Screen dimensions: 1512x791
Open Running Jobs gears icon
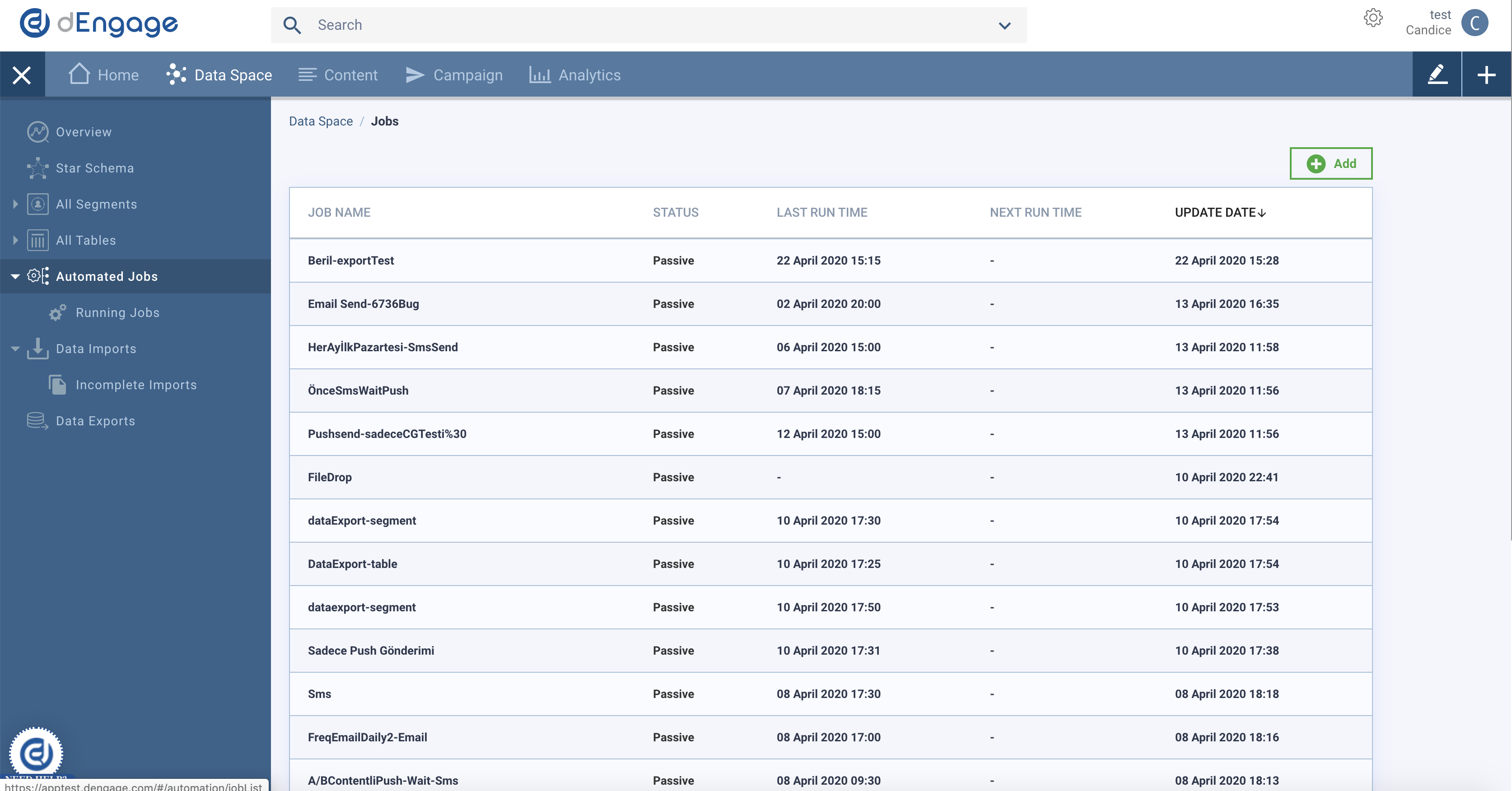(x=57, y=312)
